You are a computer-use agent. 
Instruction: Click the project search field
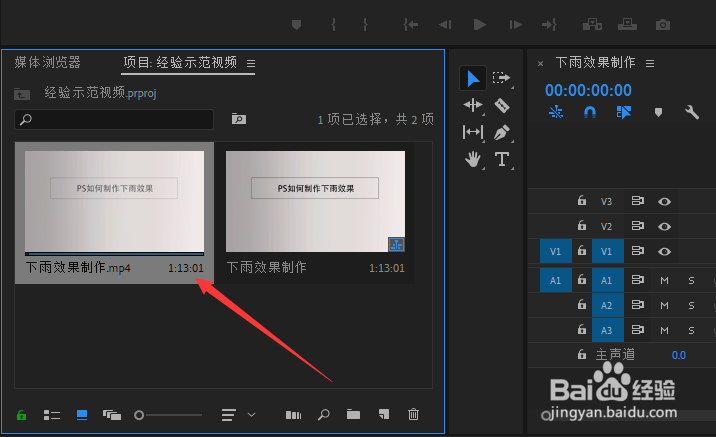pos(114,120)
